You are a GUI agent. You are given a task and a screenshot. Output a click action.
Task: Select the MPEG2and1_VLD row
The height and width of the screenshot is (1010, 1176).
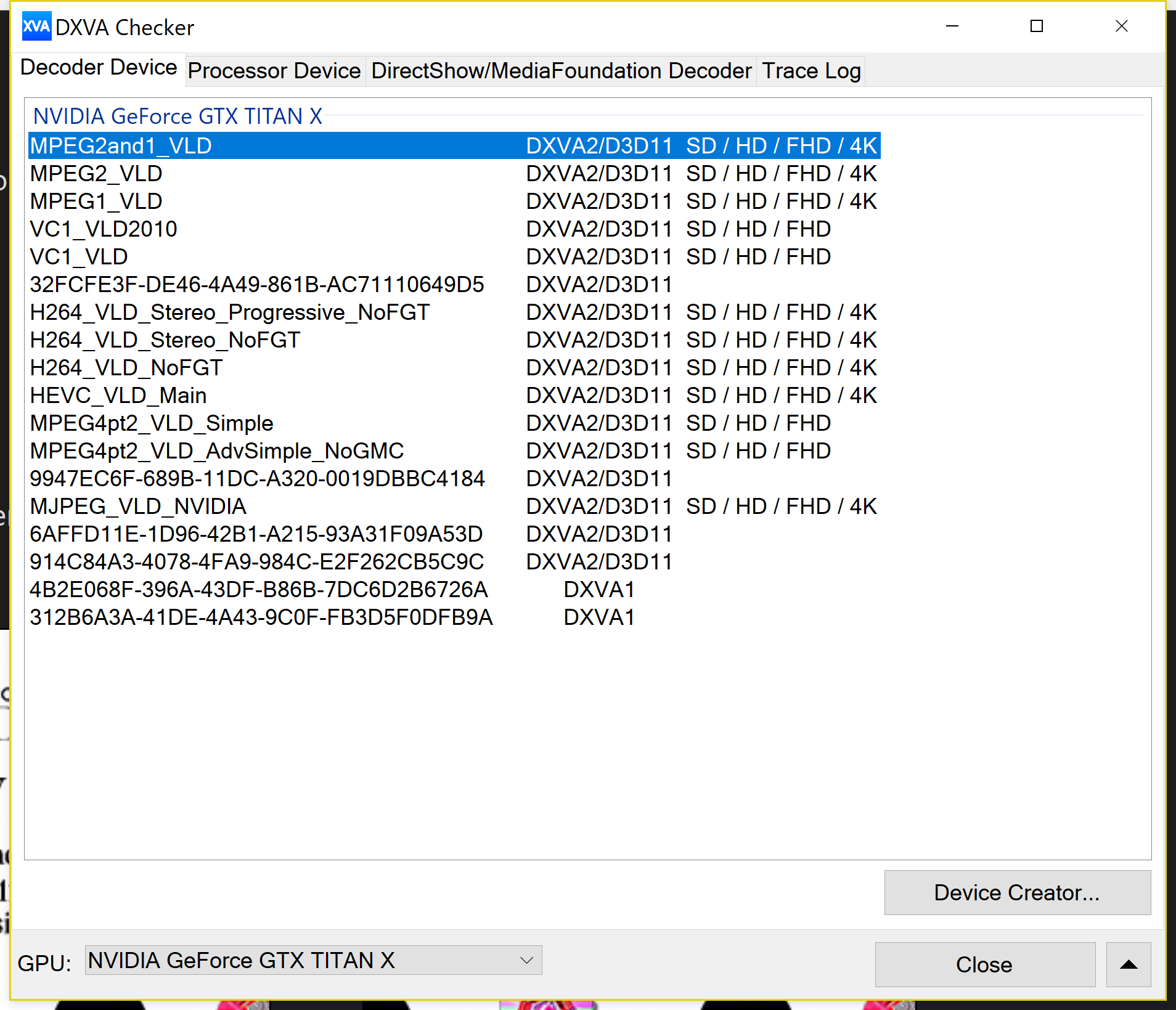(x=454, y=146)
